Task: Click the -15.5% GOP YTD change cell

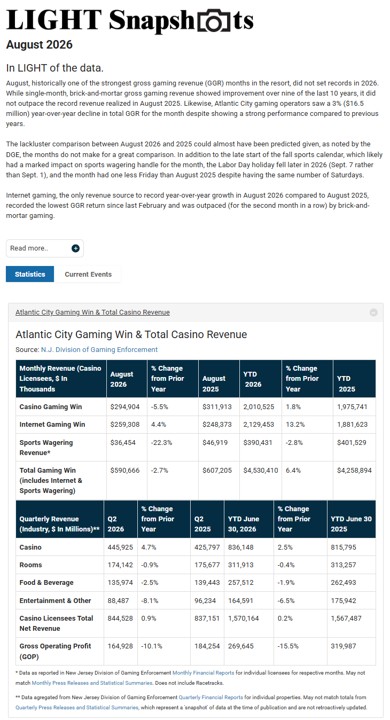Action: (288, 646)
